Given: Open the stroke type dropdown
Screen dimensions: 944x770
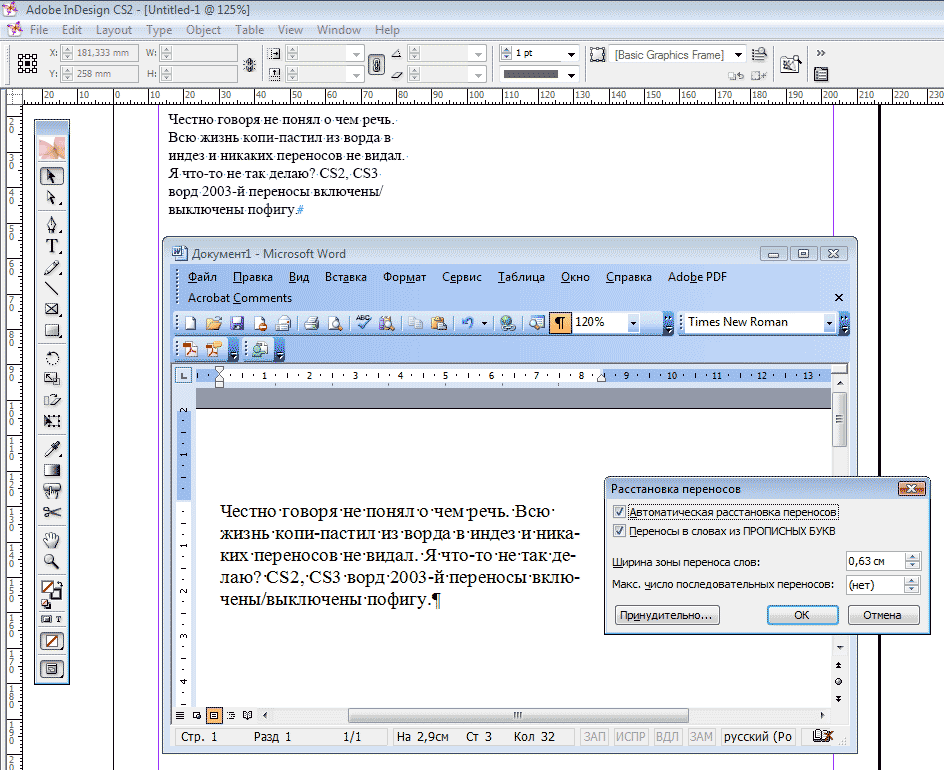Looking at the screenshot, I should pyautogui.click(x=571, y=75).
